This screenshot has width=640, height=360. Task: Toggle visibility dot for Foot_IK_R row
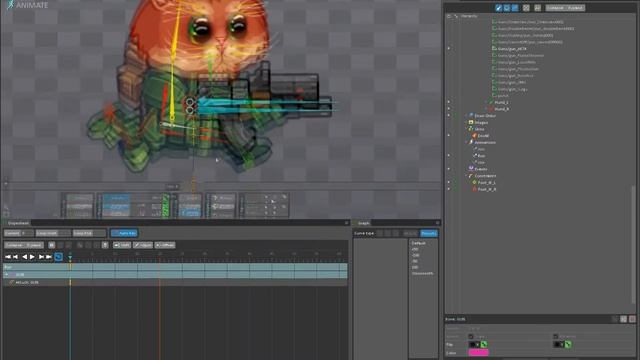point(449,189)
